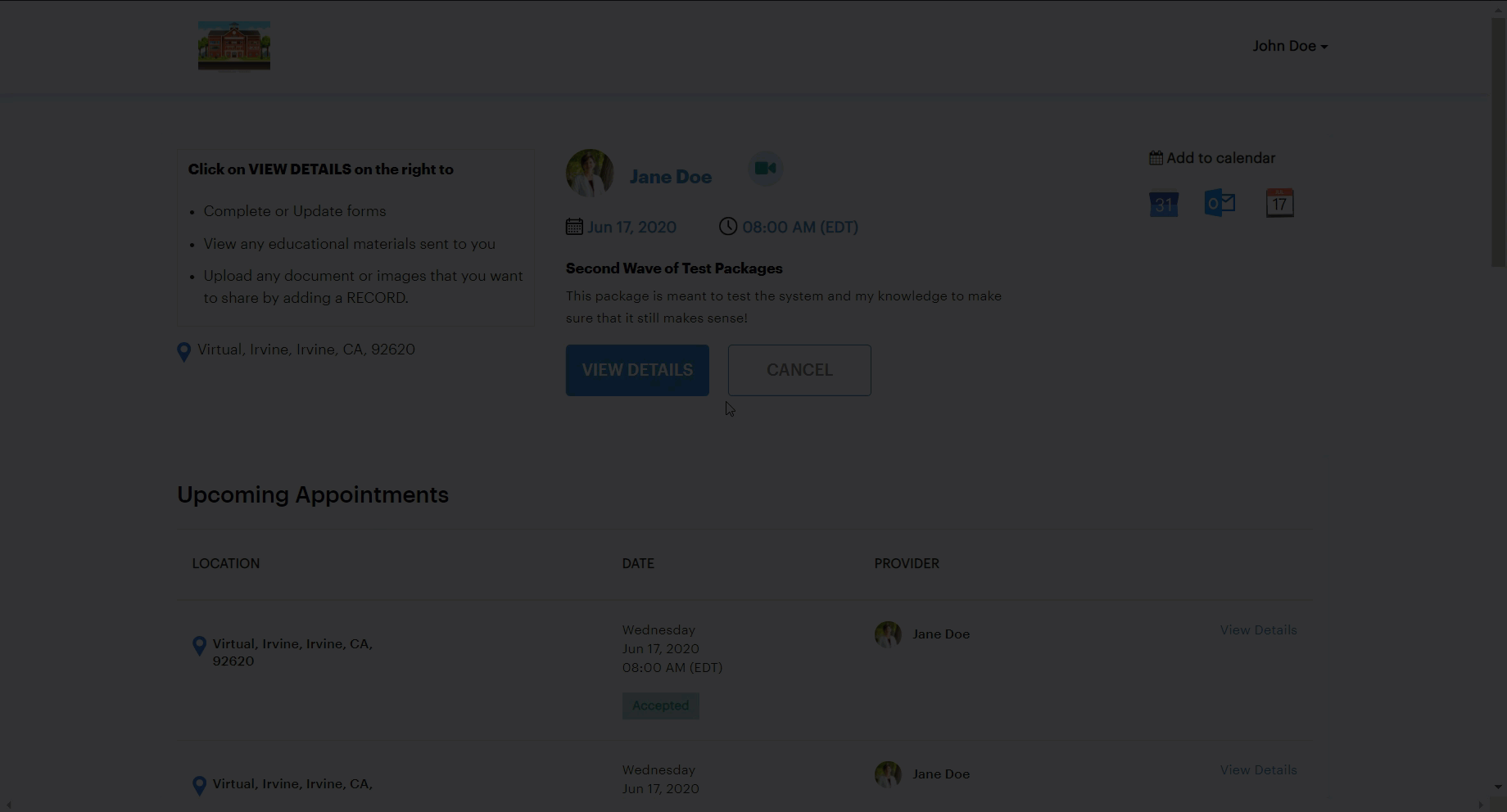Click the PROVIDER column header

coord(907,563)
